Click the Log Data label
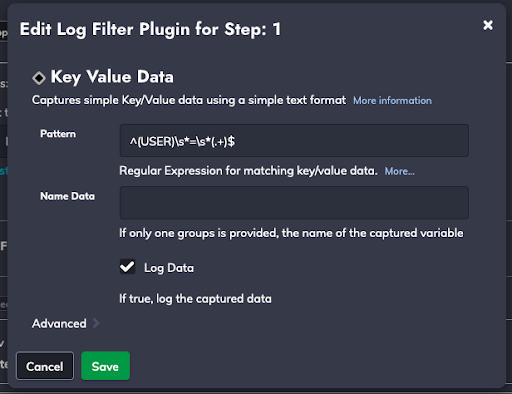 [x=169, y=268]
